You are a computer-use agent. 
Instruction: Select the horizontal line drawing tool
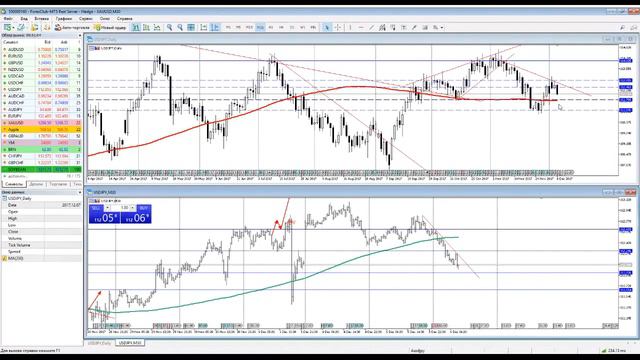tap(361, 27)
